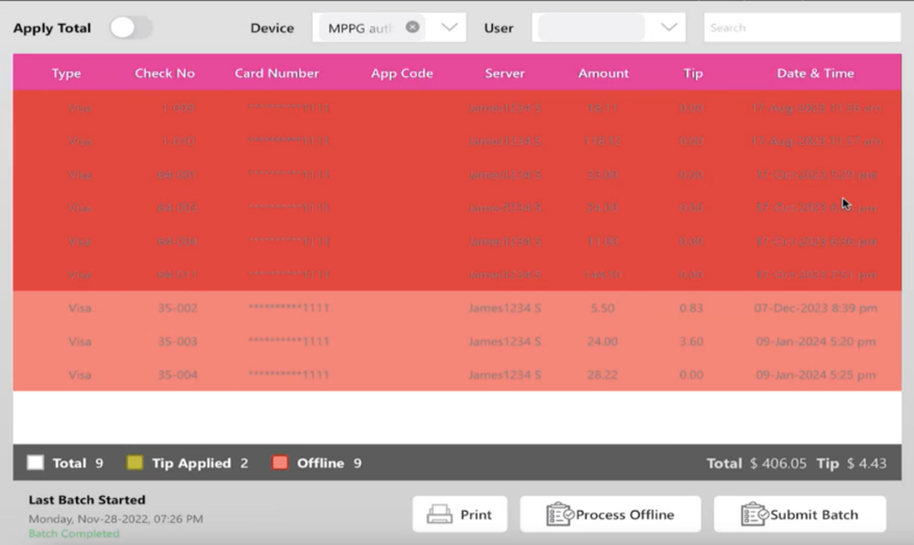The image size is (914, 545).
Task: Expand the Device dropdown arrow
Action: pyautogui.click(x=450, y=27)
